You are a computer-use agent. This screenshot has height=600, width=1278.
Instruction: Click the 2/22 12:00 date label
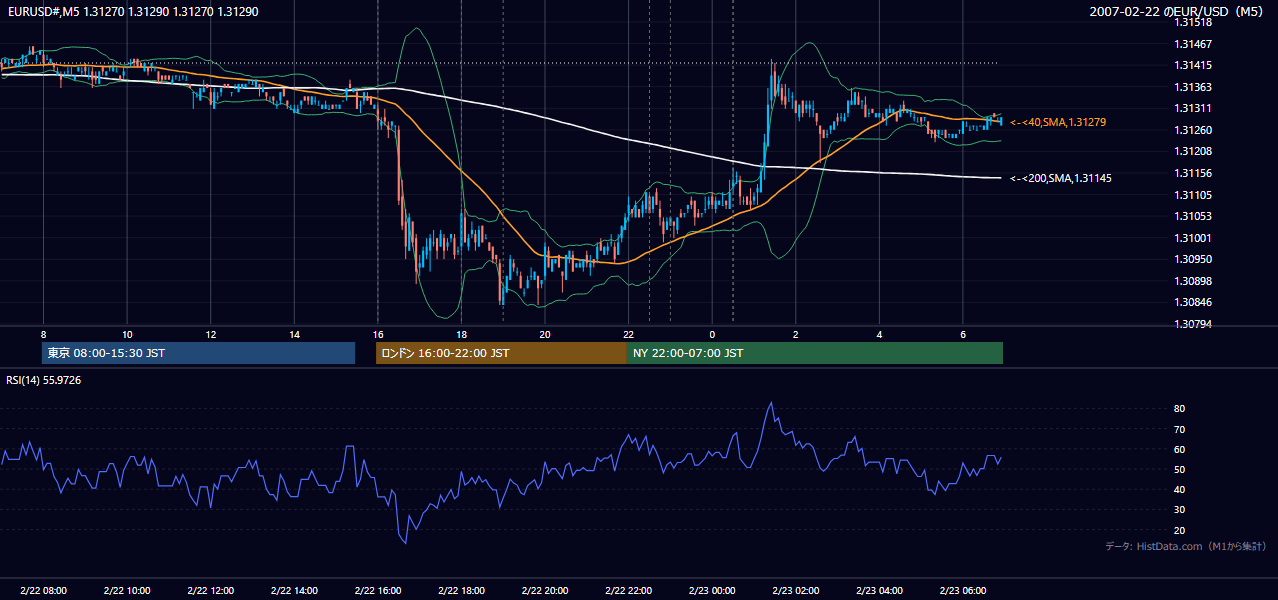point(210,590)
